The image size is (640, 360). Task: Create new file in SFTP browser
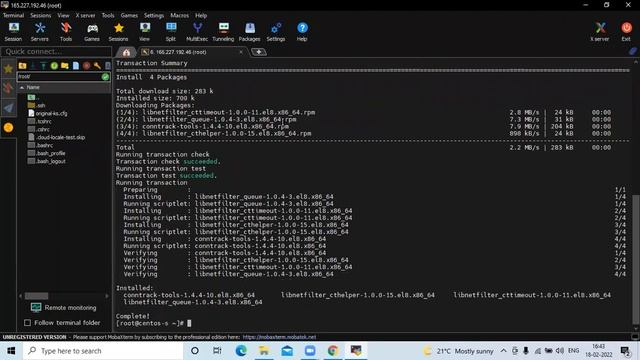point(76,66)
